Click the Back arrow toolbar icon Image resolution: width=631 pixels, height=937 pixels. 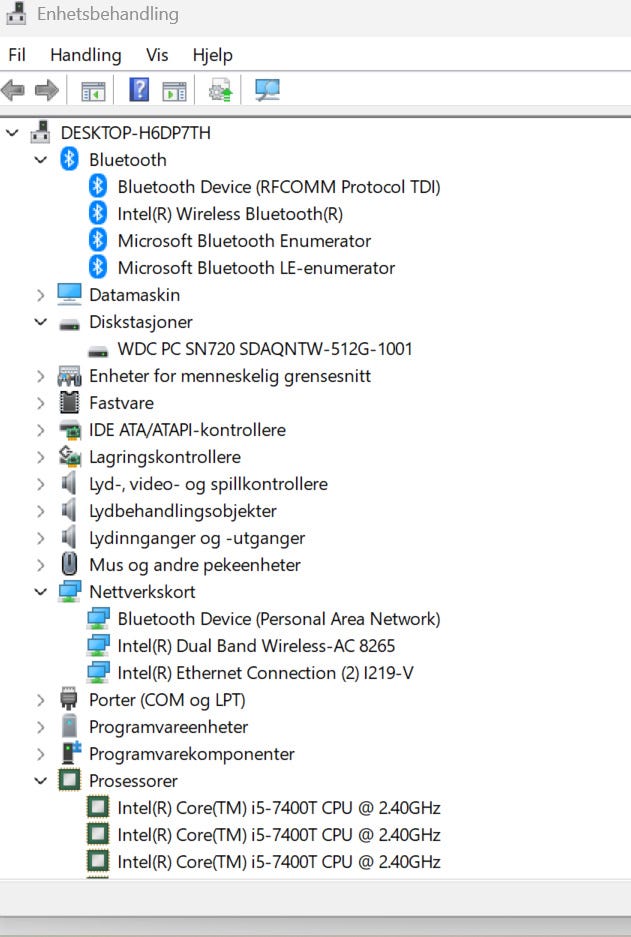tap(13, 90)
